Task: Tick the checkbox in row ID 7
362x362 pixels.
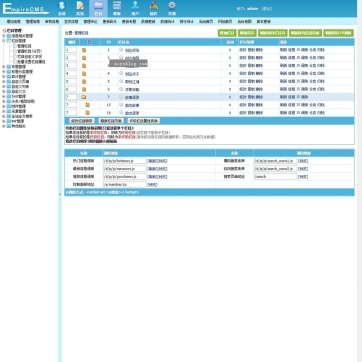Action: point(121,97)
